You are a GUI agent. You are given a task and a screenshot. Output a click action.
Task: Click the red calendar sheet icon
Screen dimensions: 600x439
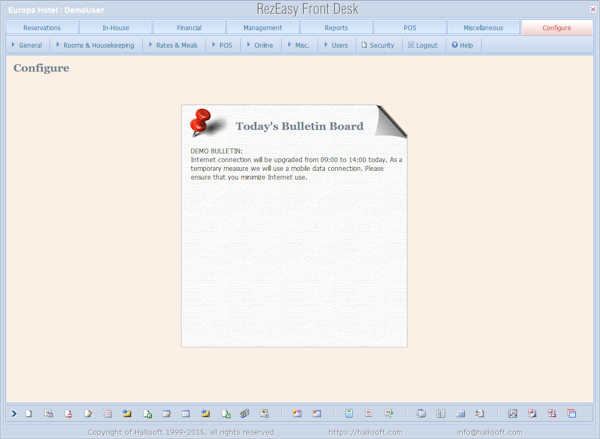[x=108, y=414]
